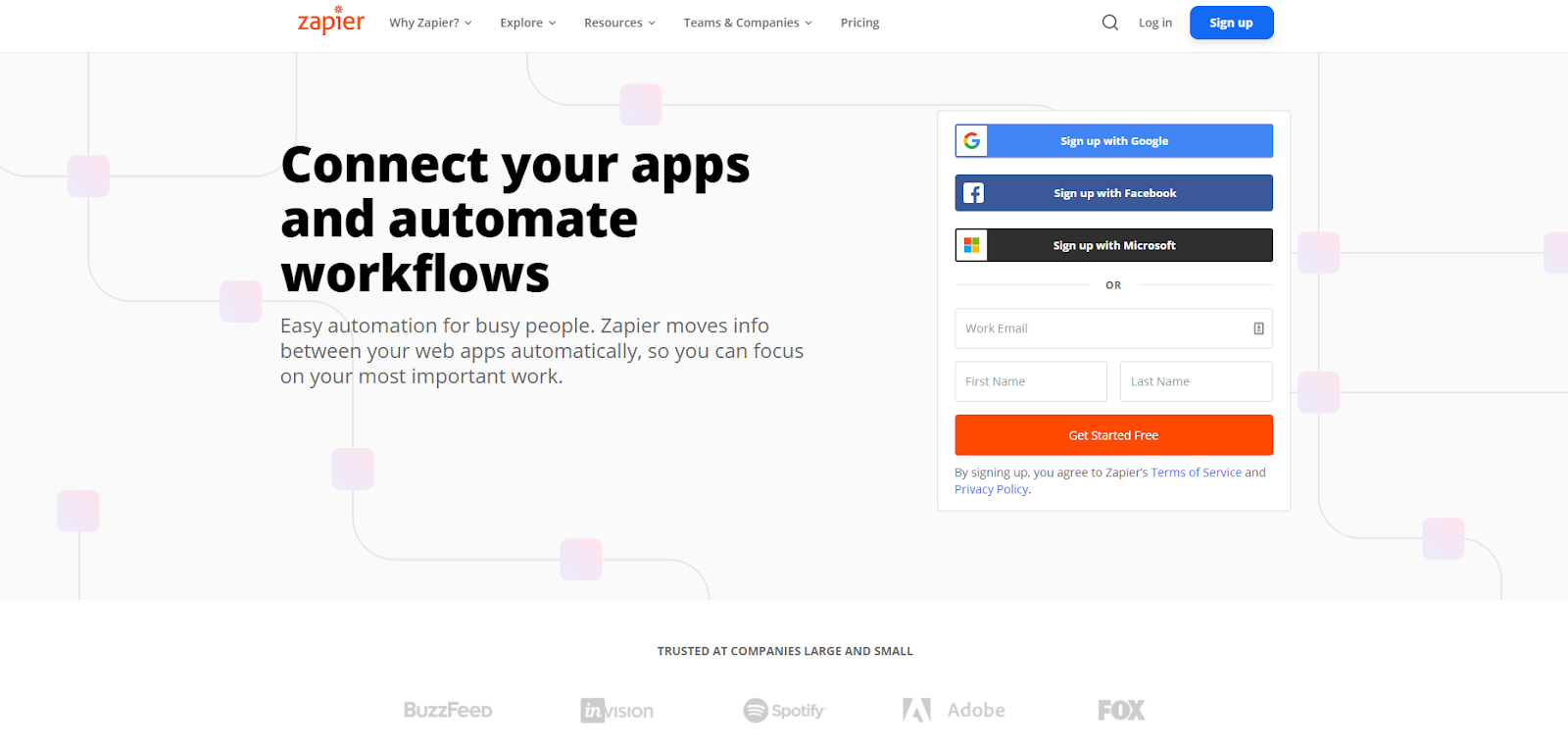The height and width of the screenshot is (753, 1568).
Task: Sign up with Google
Action: coord(1114,141)
